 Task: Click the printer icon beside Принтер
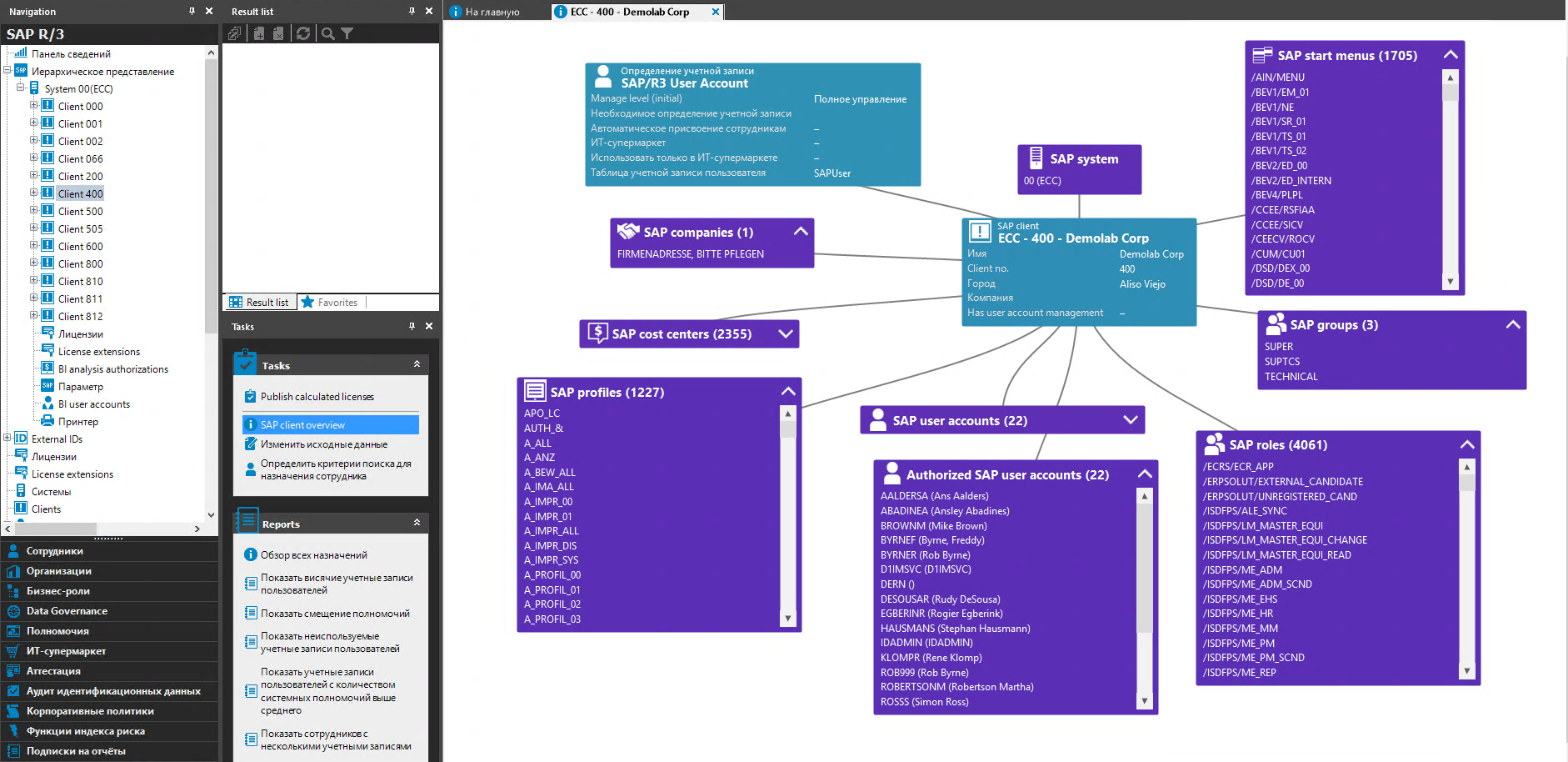pyautogui.click(x=47, y=421)
